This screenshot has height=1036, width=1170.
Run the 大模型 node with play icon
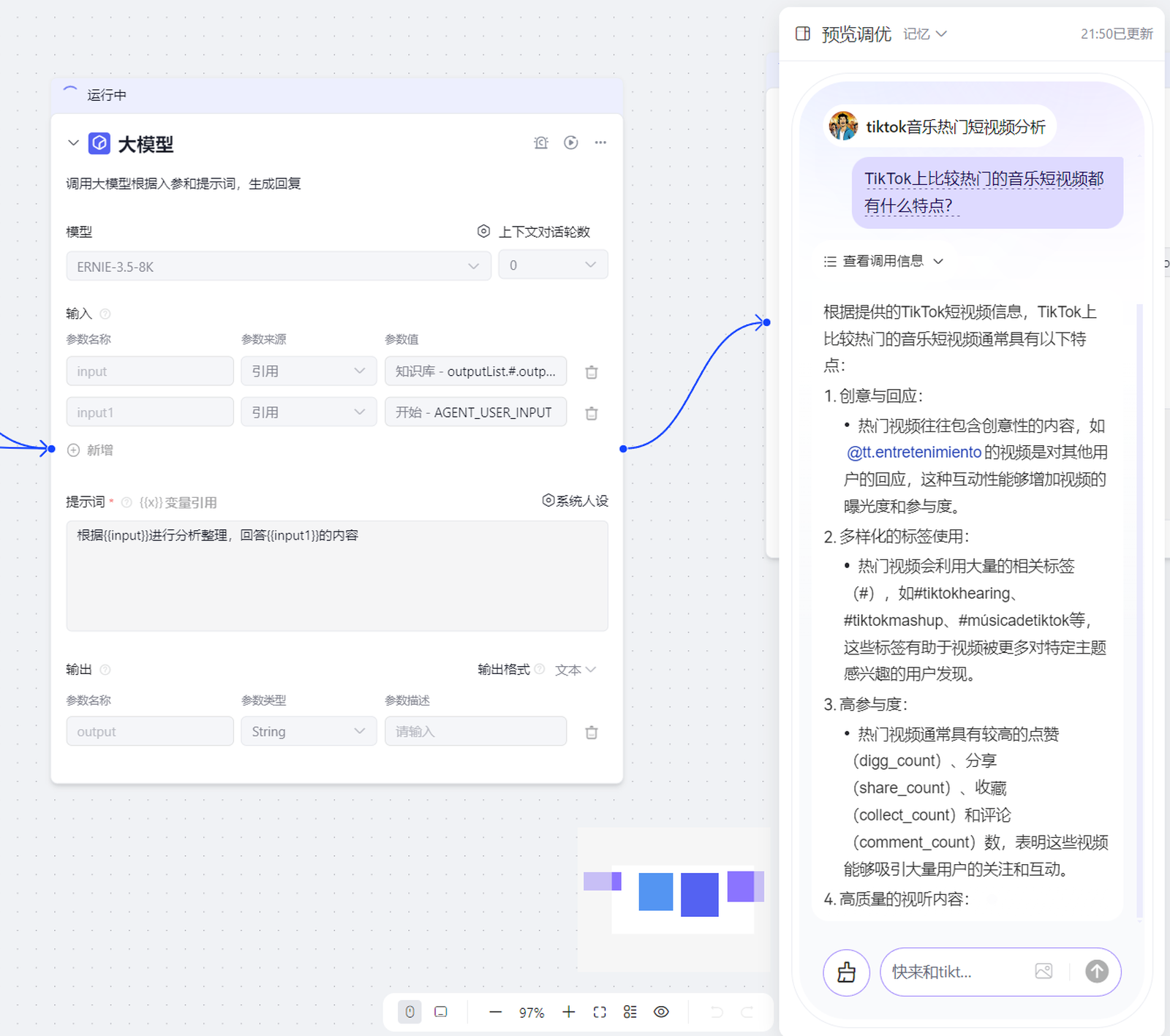pyautogui.click(x=571, y=143)
